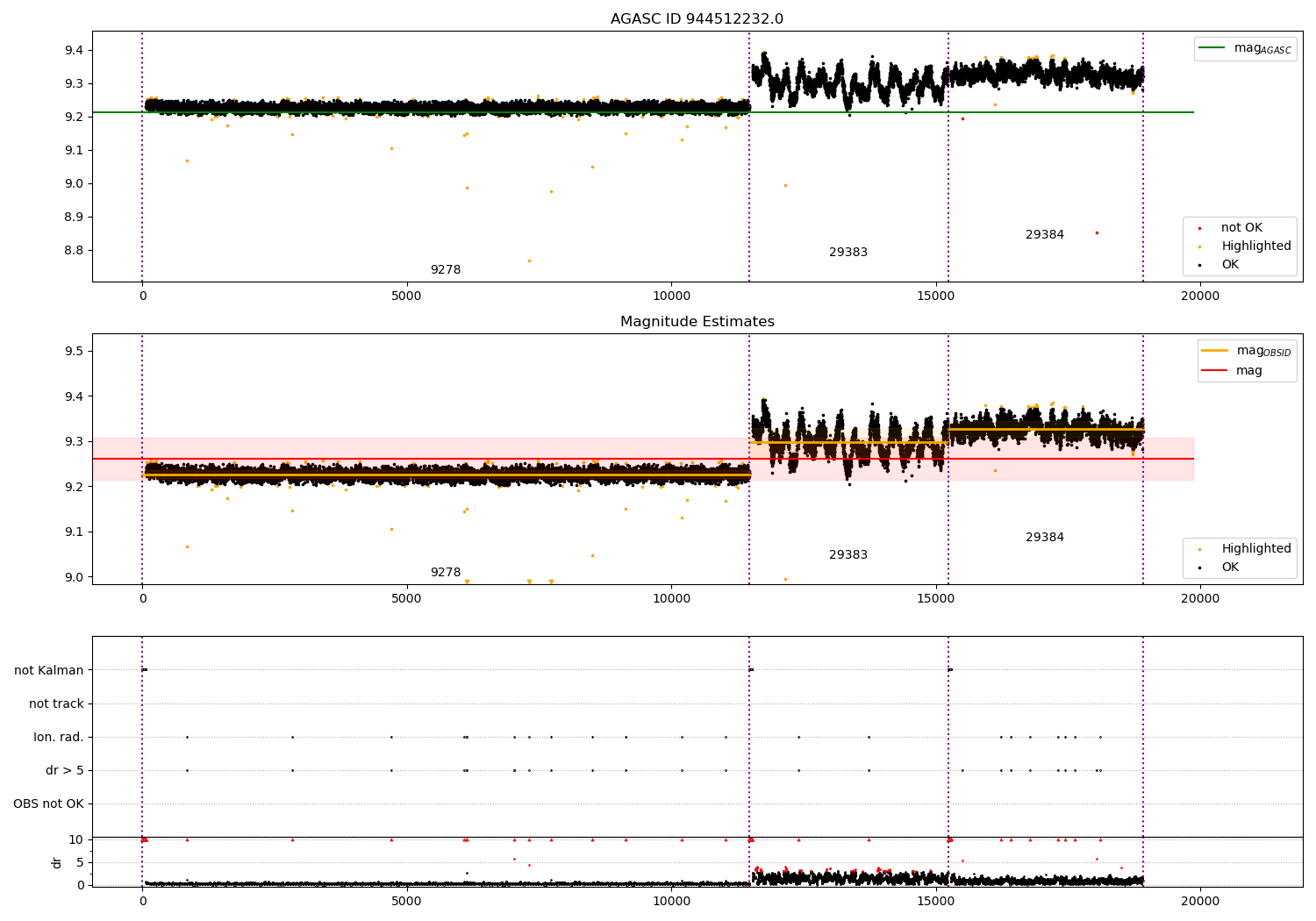Viewport: 1316px width, 921px height.
Task: Click the red 'mag' legend entry
Action: 1233,370
